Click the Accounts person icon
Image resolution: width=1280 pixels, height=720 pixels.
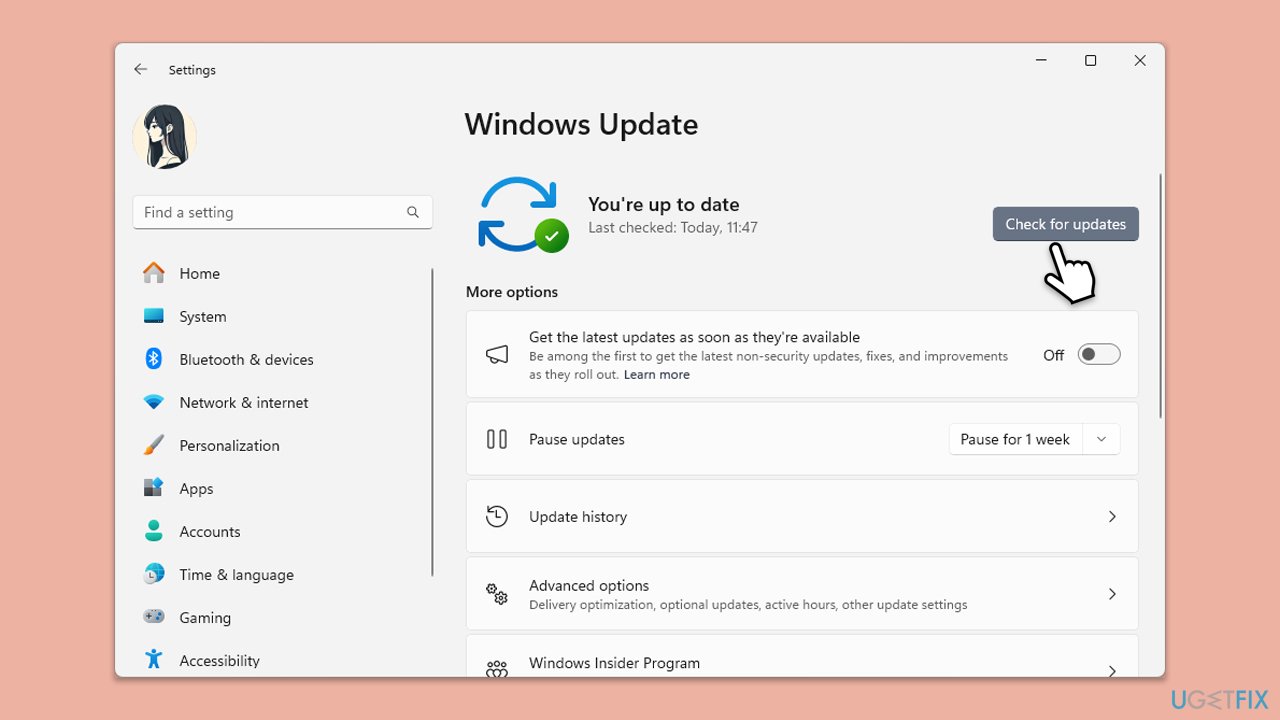click(x=154, y=531)
